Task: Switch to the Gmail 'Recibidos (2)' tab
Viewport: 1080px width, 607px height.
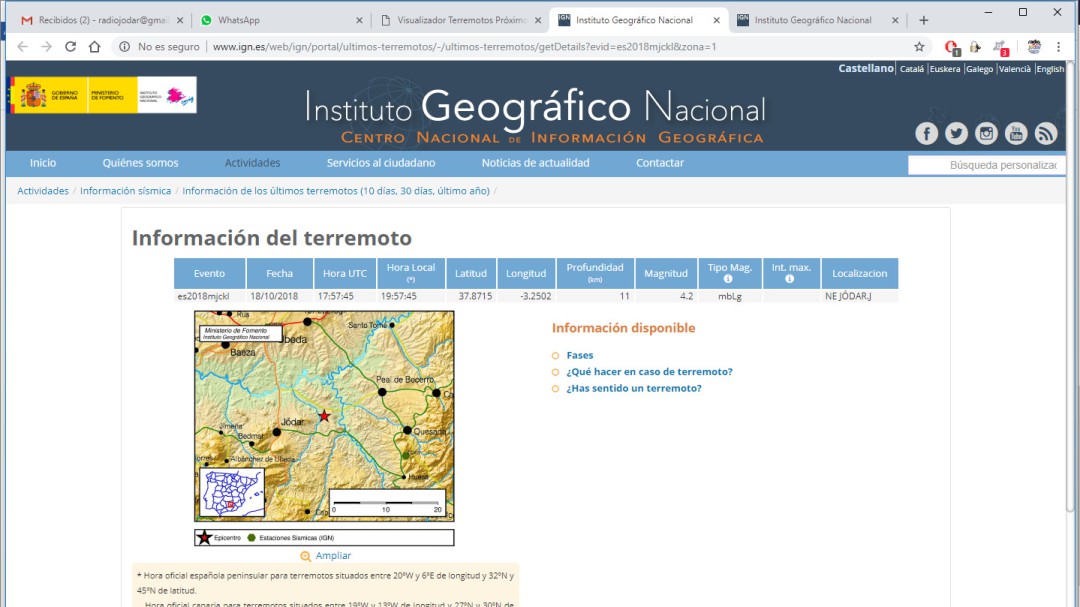Action: point(101,21)
